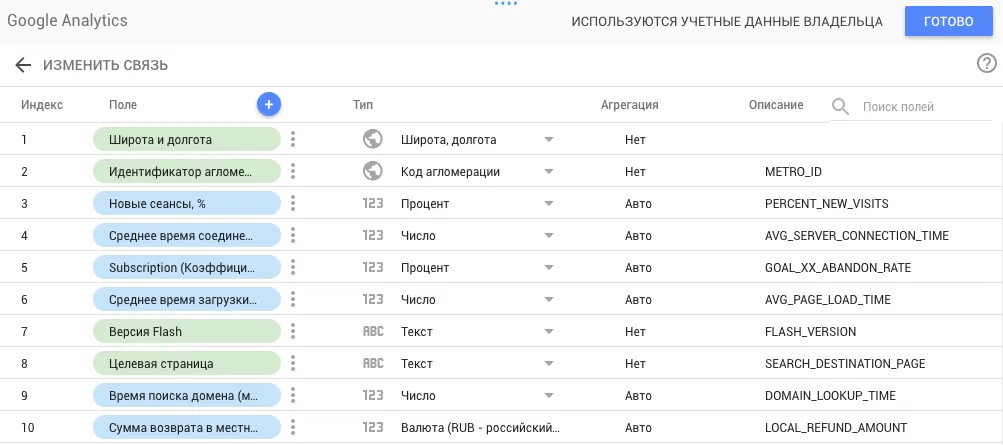Click the Тип column header

tap(363, 105)
